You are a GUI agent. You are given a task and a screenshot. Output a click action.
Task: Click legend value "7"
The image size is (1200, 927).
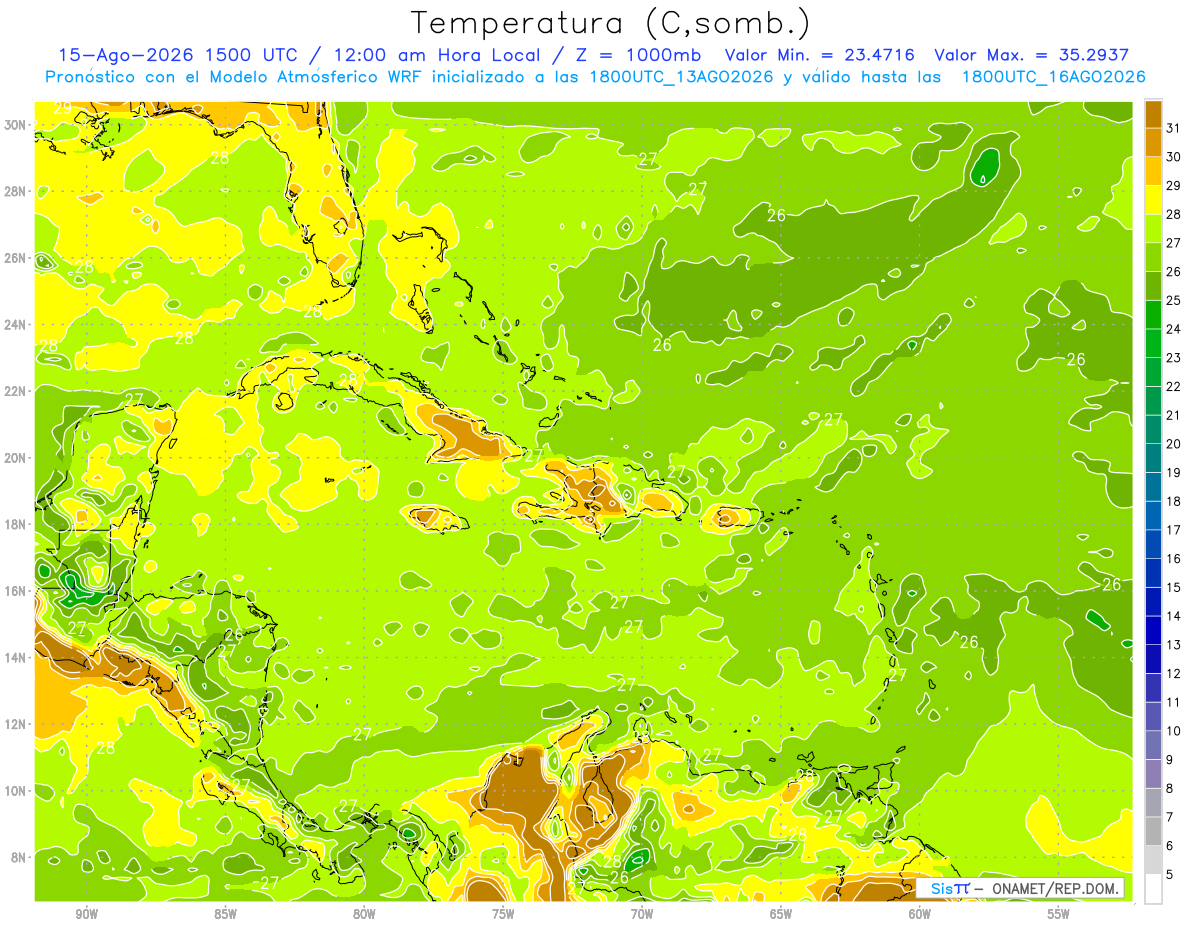1170,818
